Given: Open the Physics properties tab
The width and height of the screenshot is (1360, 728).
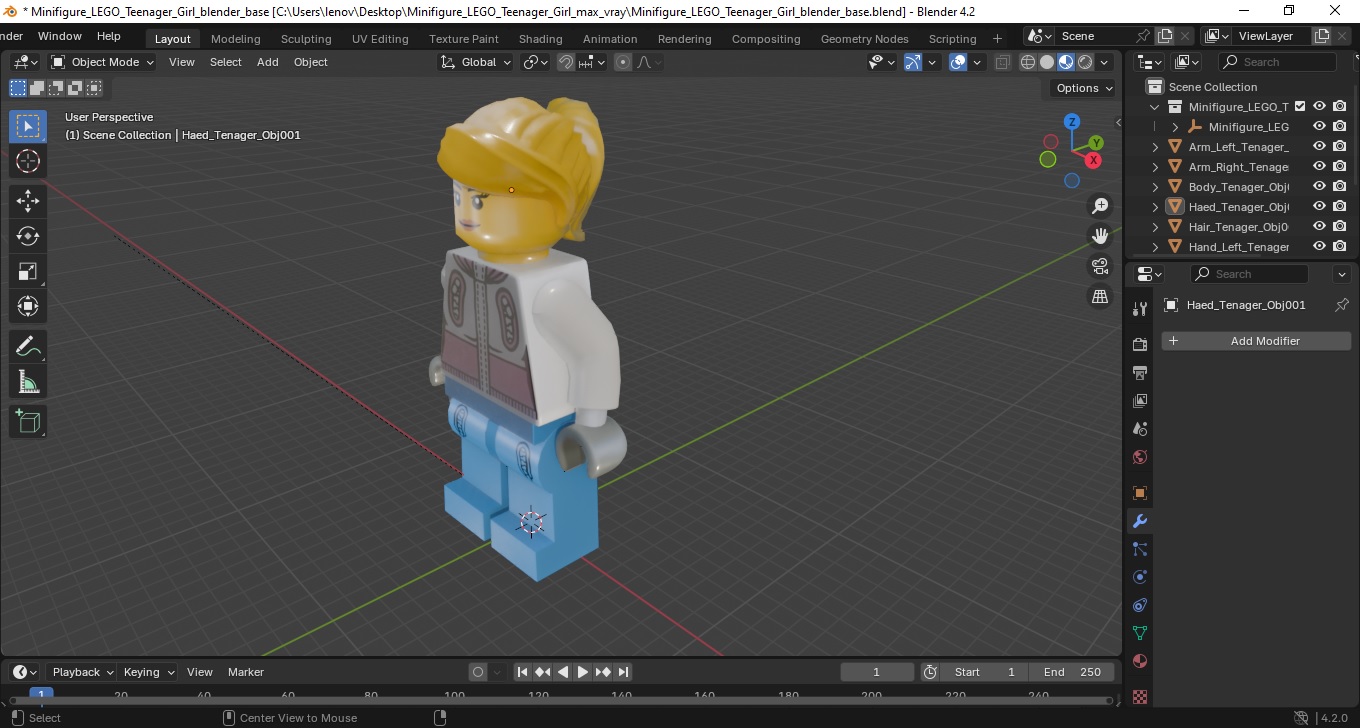Looking at the screenshot, I should (1139, 577).
